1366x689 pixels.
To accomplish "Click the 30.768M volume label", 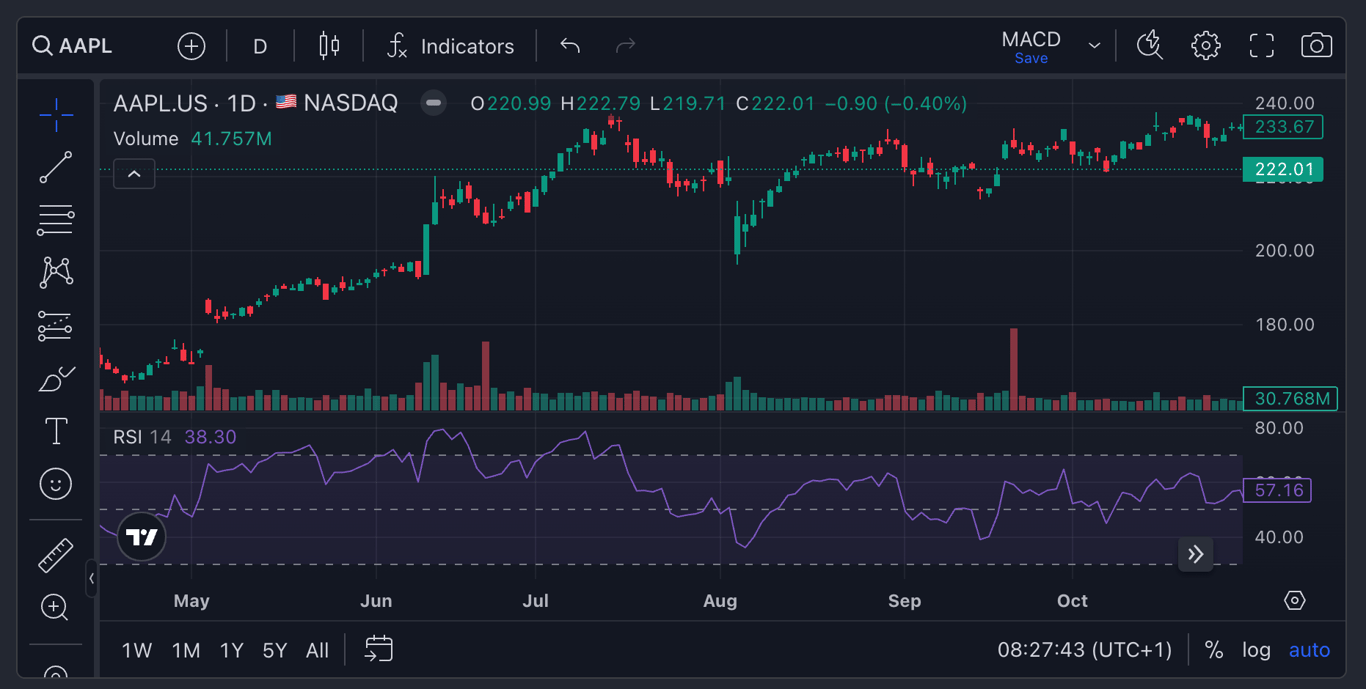I will pyautogui.click(x=1291, y=398).
